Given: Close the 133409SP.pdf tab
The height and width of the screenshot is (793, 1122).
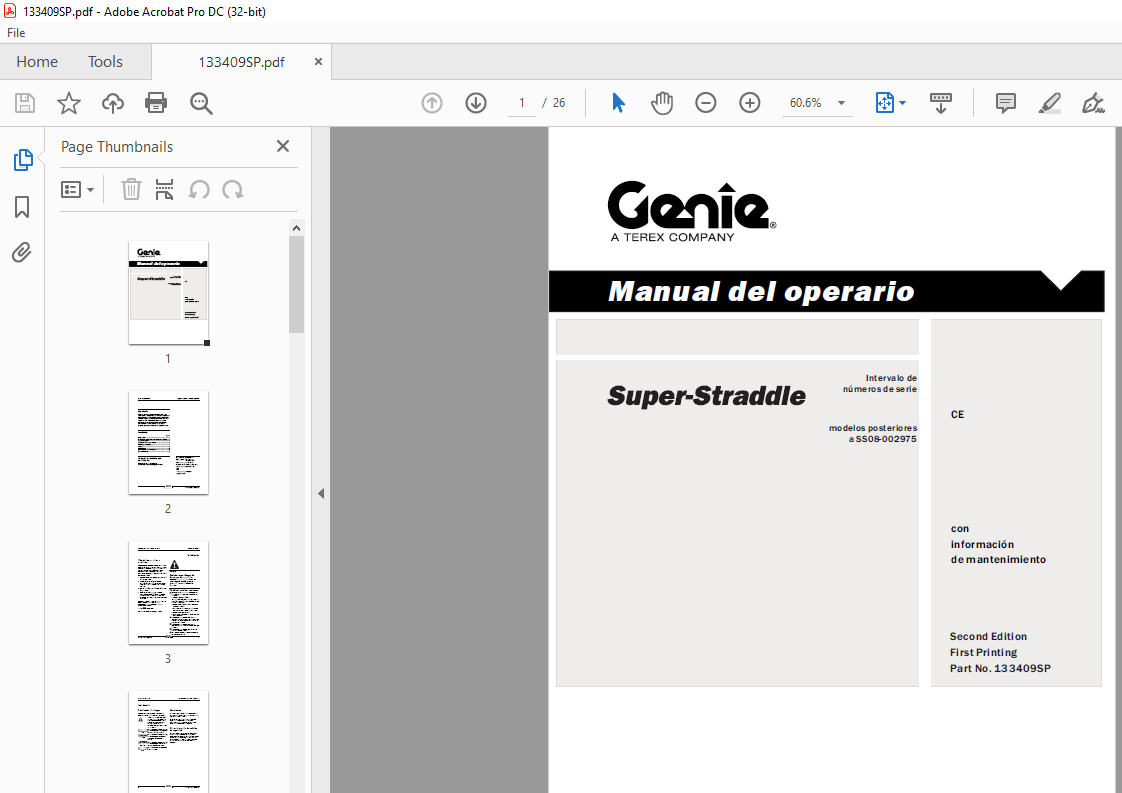Looking at the screenshot, I should [318, 62].
